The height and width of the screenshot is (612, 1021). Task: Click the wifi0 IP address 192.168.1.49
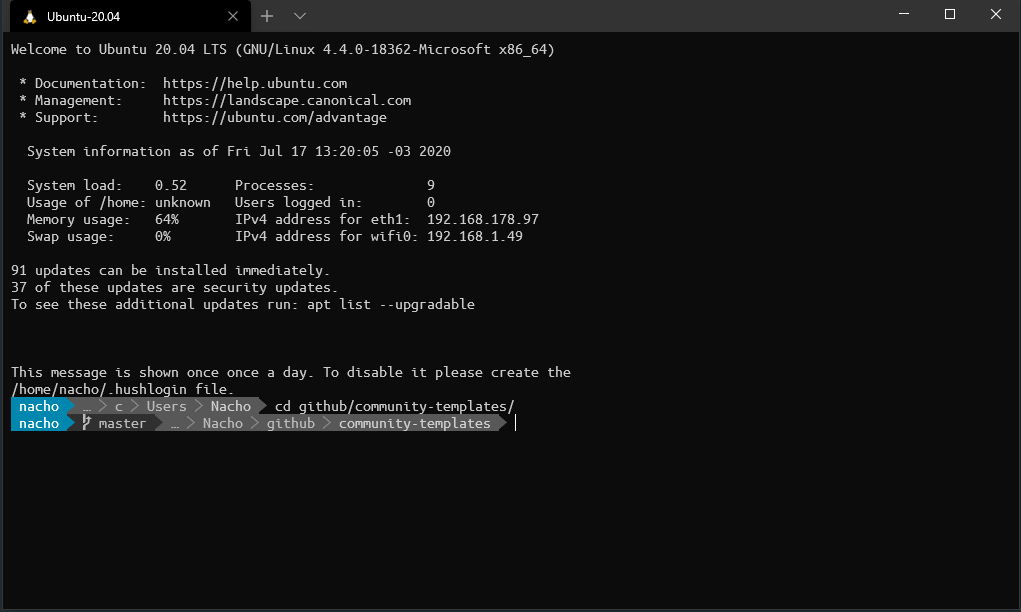[x=475, y=236]
